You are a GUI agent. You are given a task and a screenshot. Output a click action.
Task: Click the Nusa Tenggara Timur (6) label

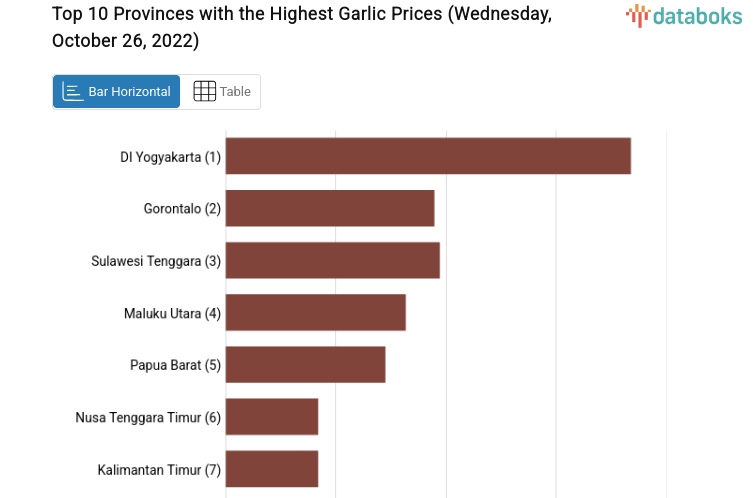pyautogui.click(x=148, y=417)
